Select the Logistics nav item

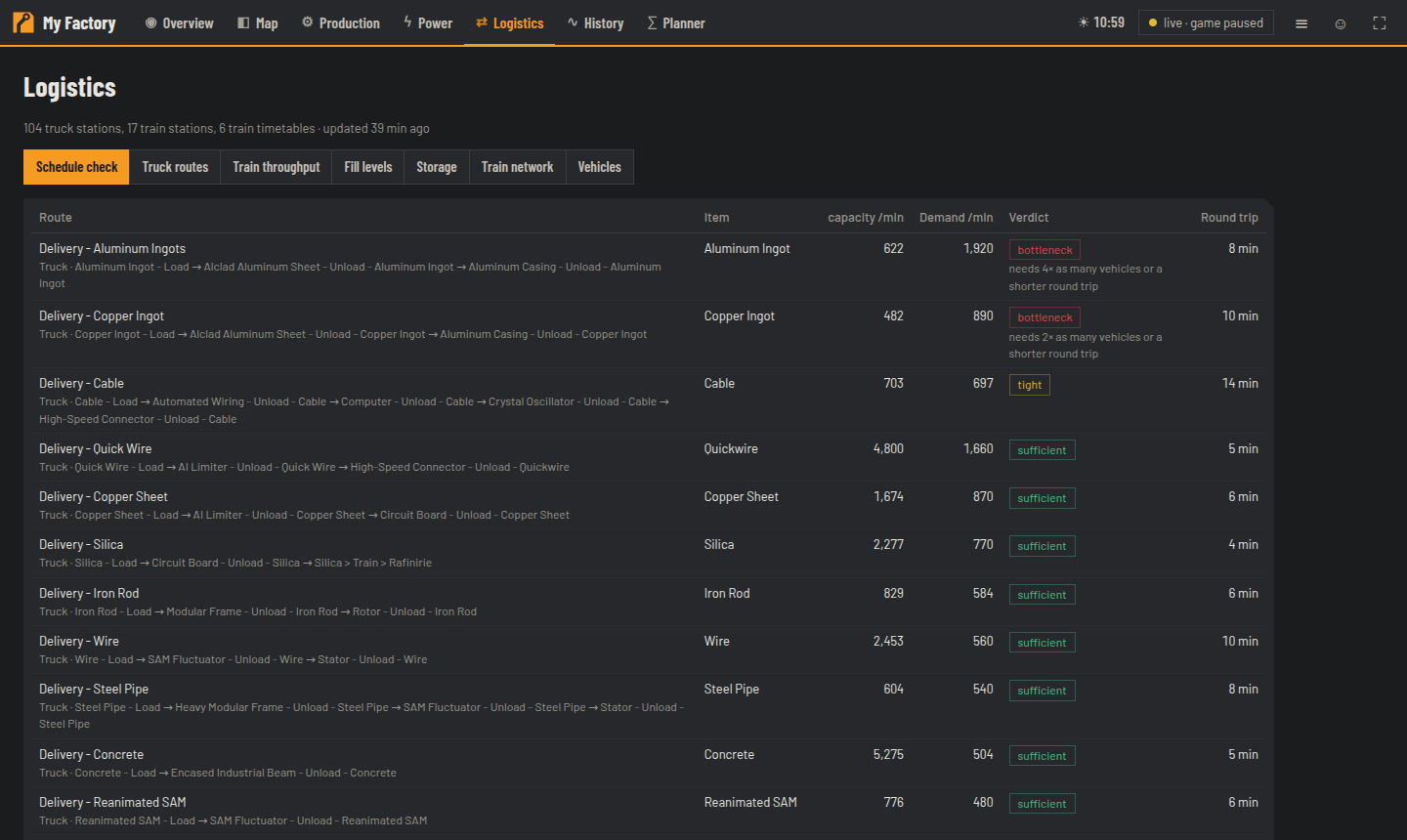tap(510, 23)
